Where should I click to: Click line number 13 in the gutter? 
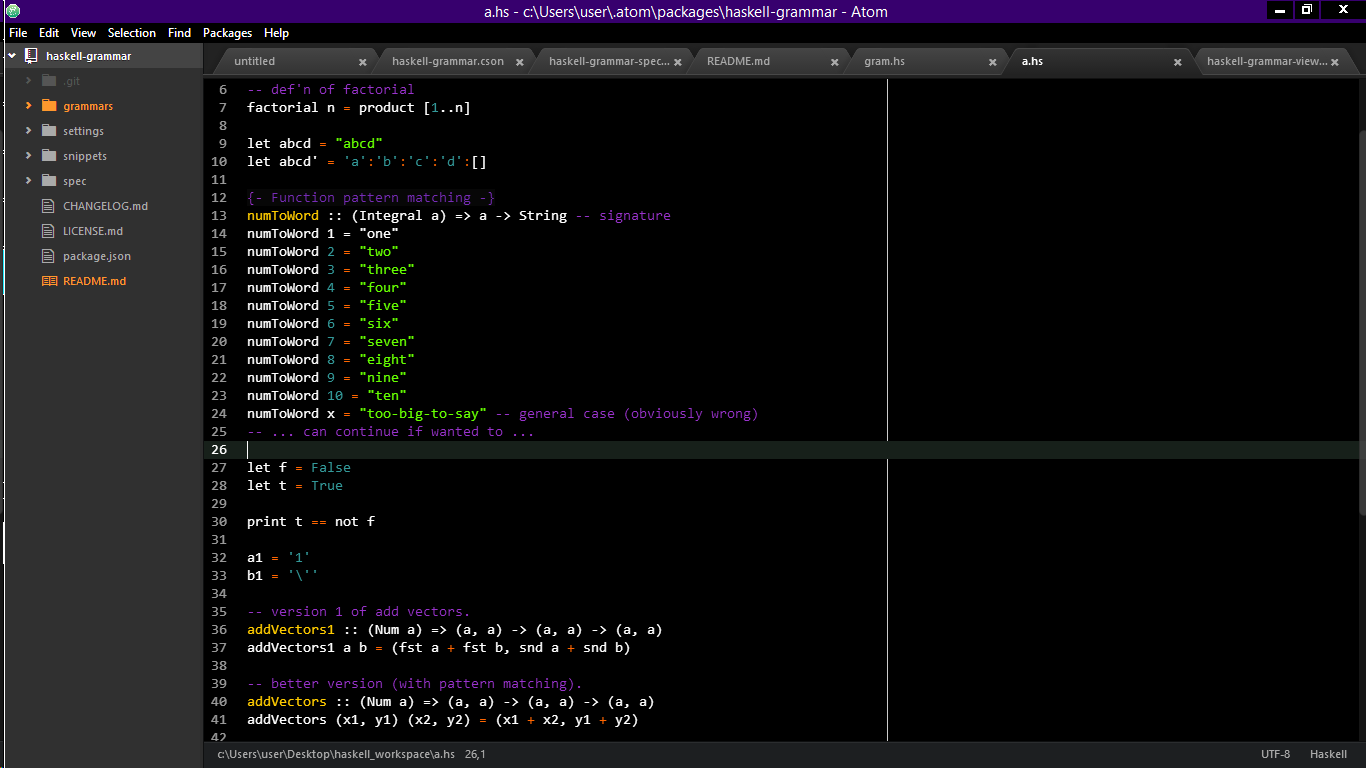220,215
